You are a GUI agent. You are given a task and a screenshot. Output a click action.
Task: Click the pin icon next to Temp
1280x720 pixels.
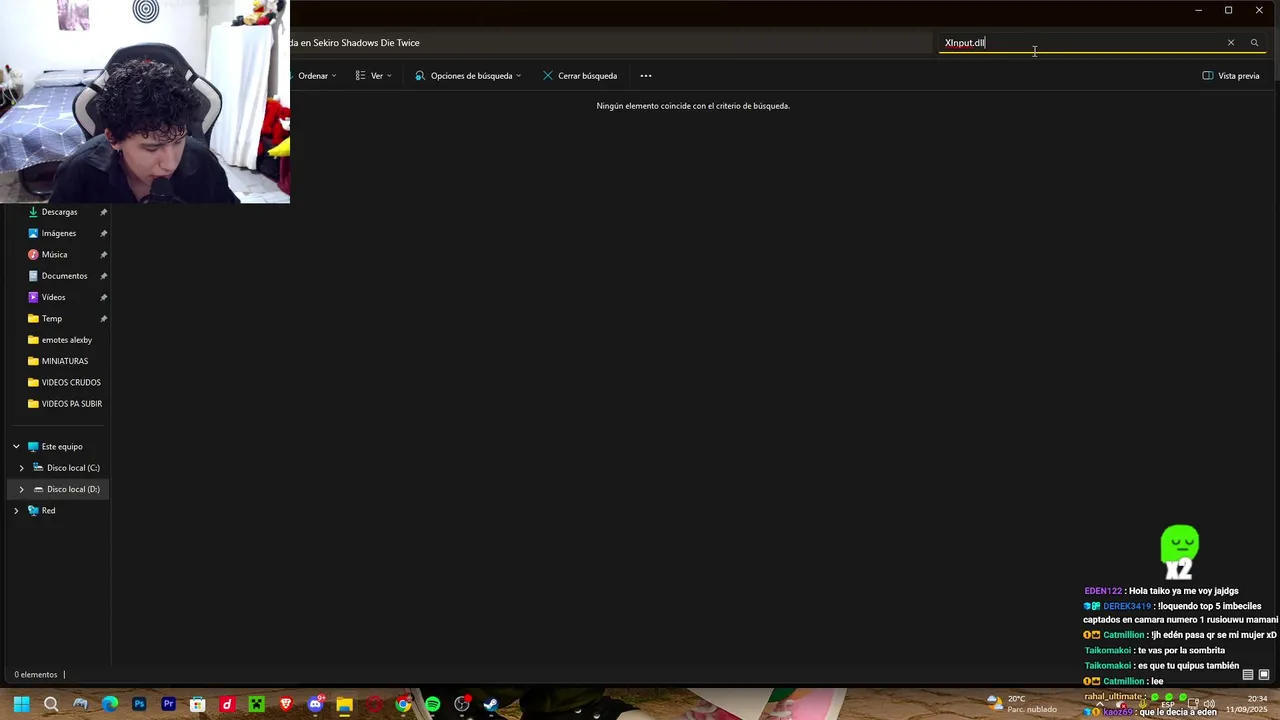click(103, 319)
